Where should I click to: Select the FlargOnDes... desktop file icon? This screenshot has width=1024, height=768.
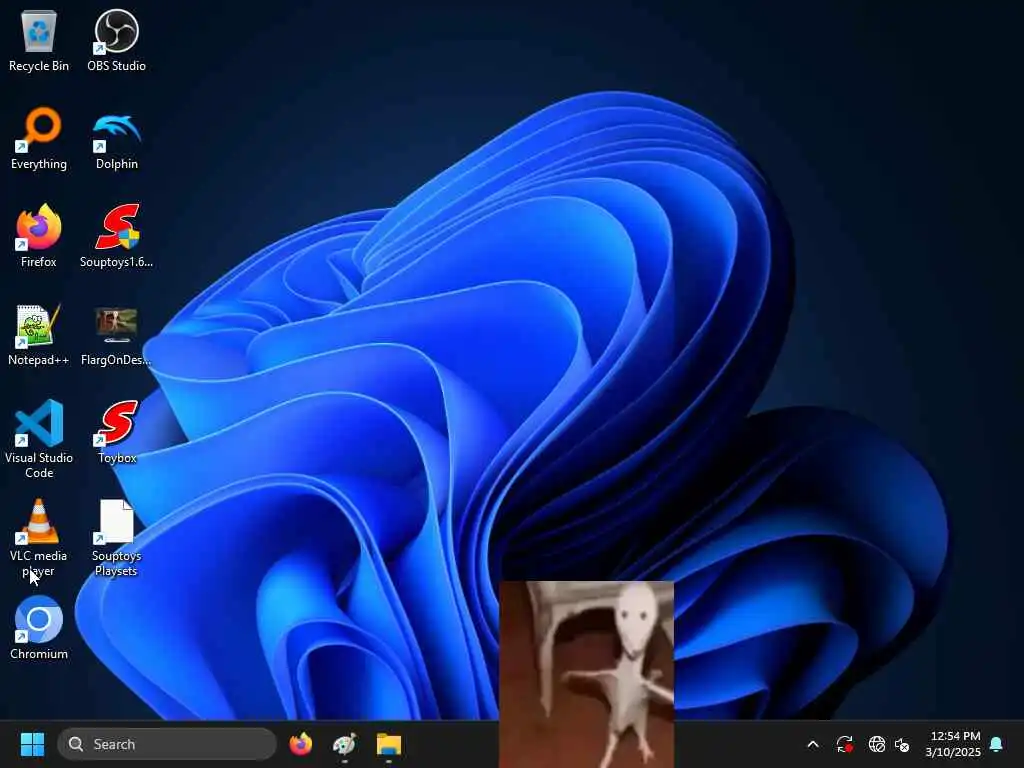pos(116,334)
